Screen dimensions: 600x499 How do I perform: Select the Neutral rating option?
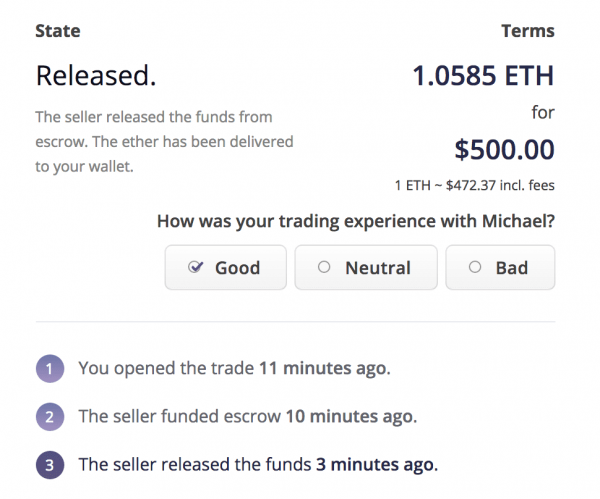(x=365, y=267)
